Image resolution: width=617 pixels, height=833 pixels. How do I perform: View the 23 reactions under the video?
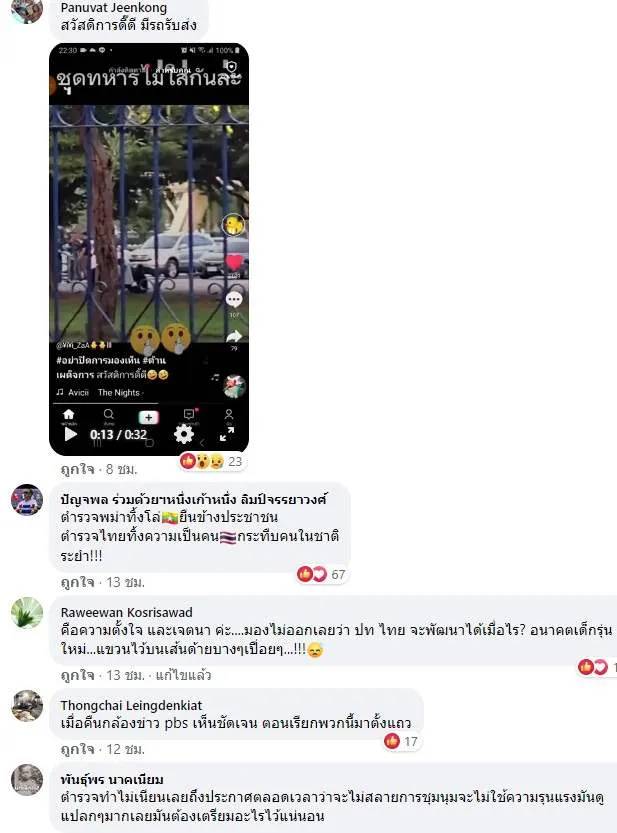point(211,461)
